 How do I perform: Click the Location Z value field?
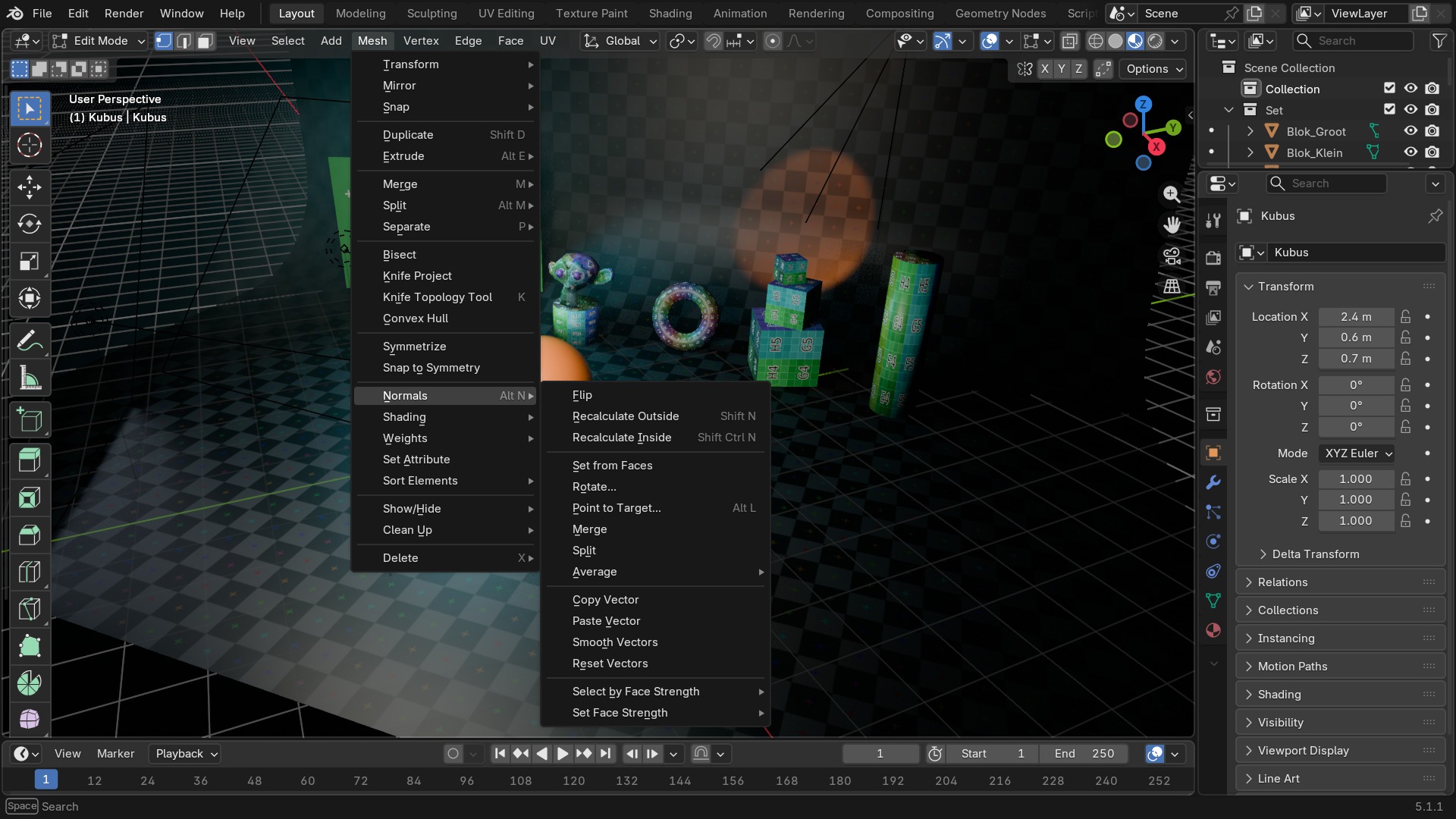coord(1355,359)
